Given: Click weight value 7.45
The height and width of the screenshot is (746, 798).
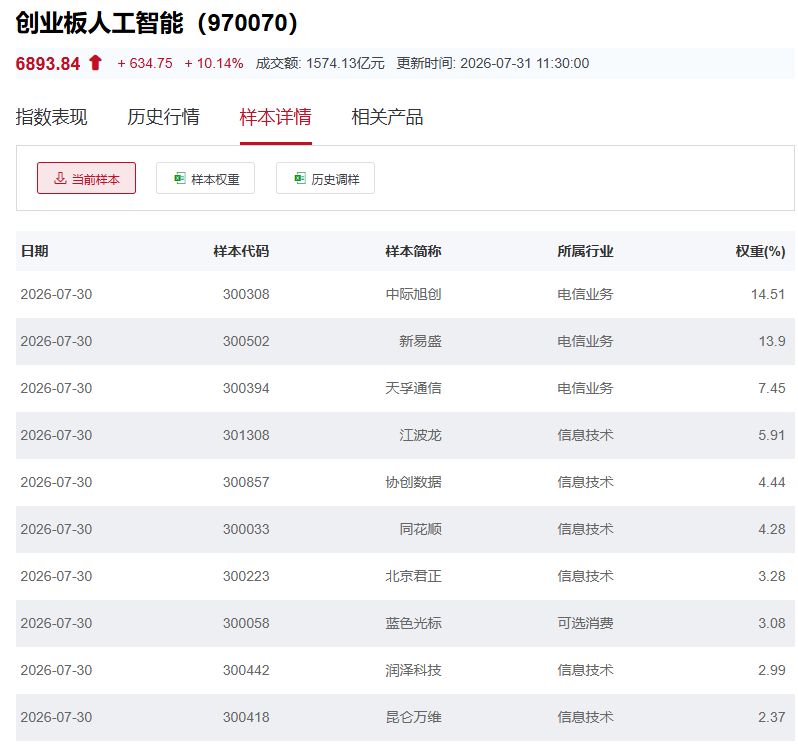Looking at the screenshot, I should 772,388.
